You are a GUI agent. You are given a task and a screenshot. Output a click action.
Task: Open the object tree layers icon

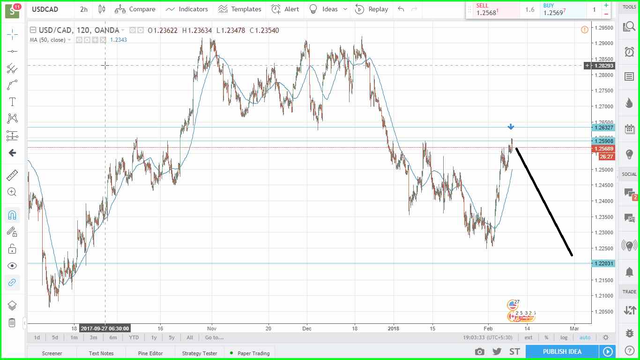point(12,305)
